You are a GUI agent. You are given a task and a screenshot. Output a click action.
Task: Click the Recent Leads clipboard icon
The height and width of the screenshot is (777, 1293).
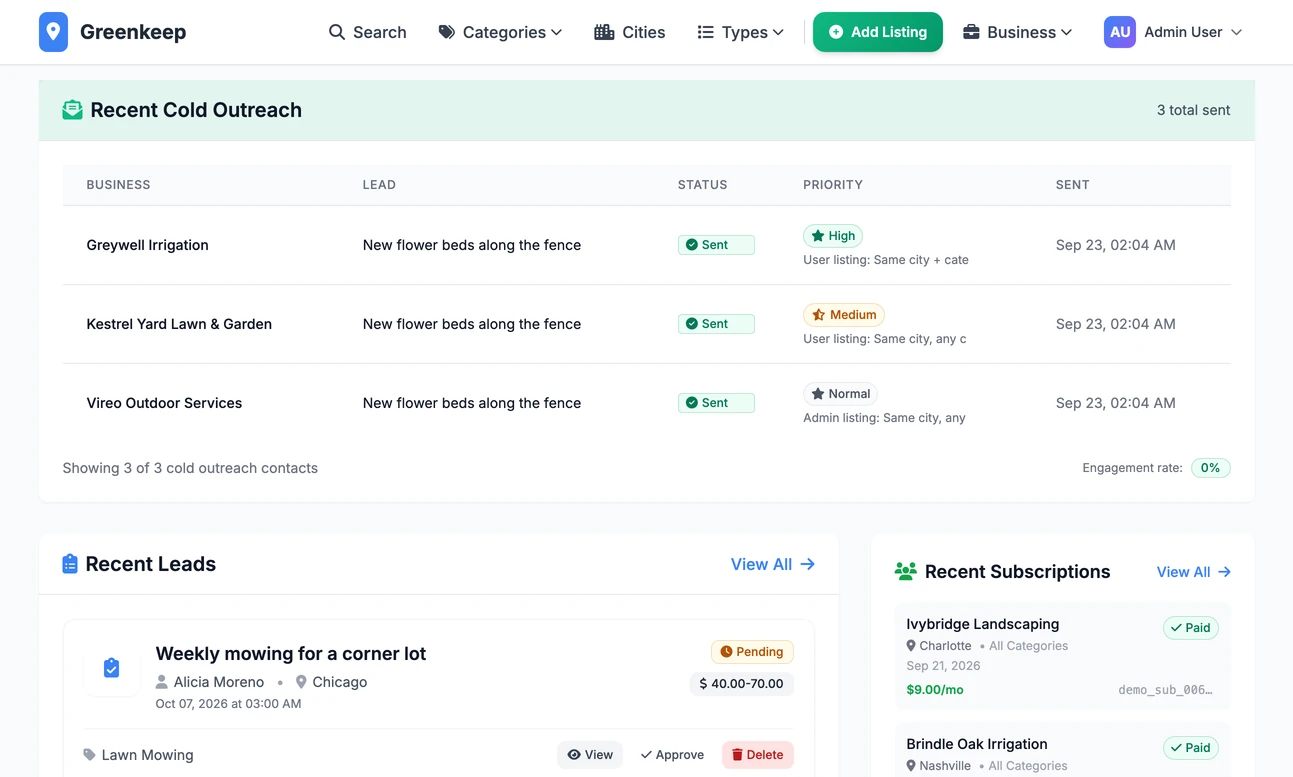click(x=70, y=564)
